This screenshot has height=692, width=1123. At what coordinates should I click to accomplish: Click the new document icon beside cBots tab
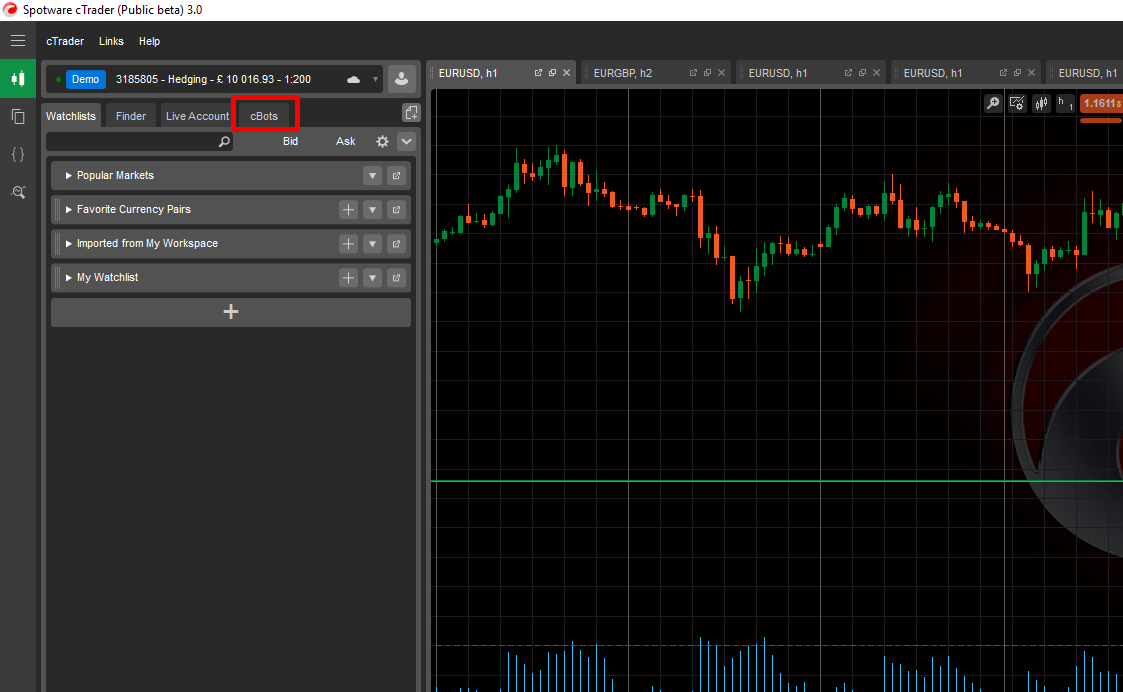(411, 112)
